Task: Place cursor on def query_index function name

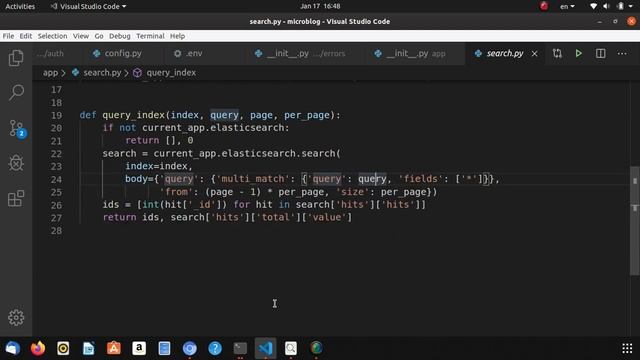Action: point(133,115)
